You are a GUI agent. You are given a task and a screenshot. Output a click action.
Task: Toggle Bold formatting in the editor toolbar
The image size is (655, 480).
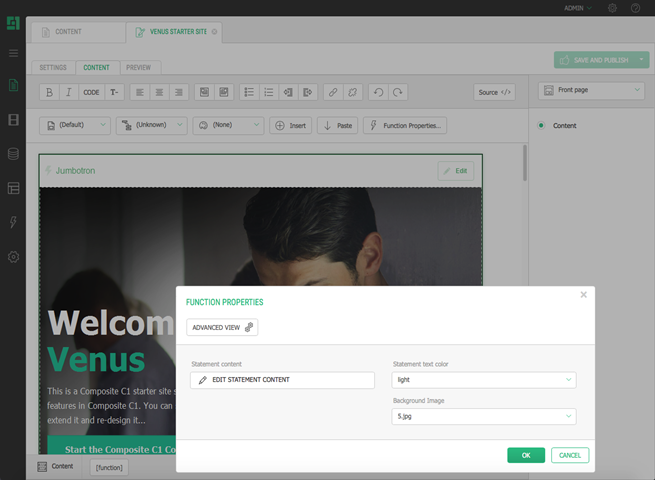tap(50, 92)
